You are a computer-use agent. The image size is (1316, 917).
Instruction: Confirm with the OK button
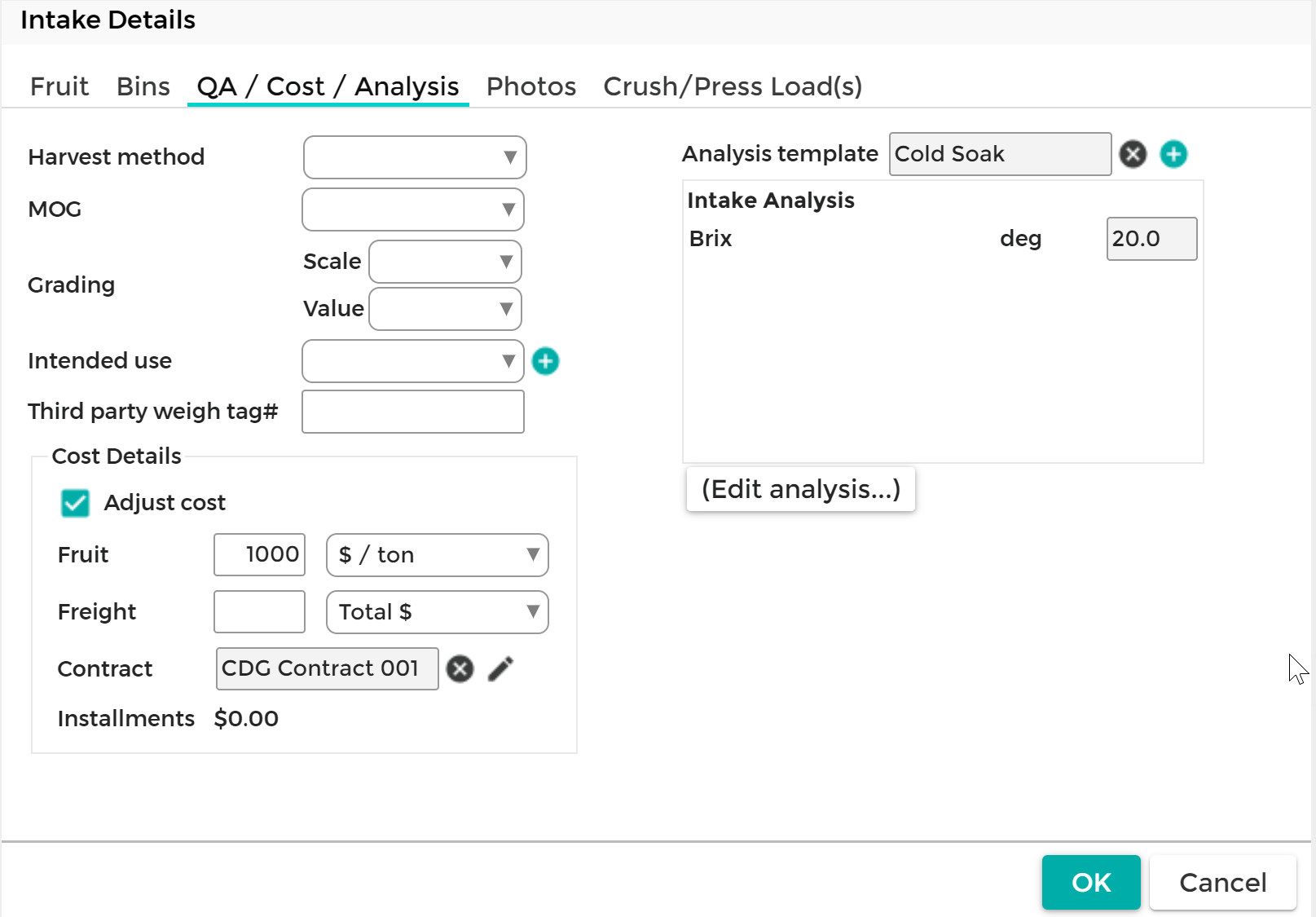coord(1091,882)
